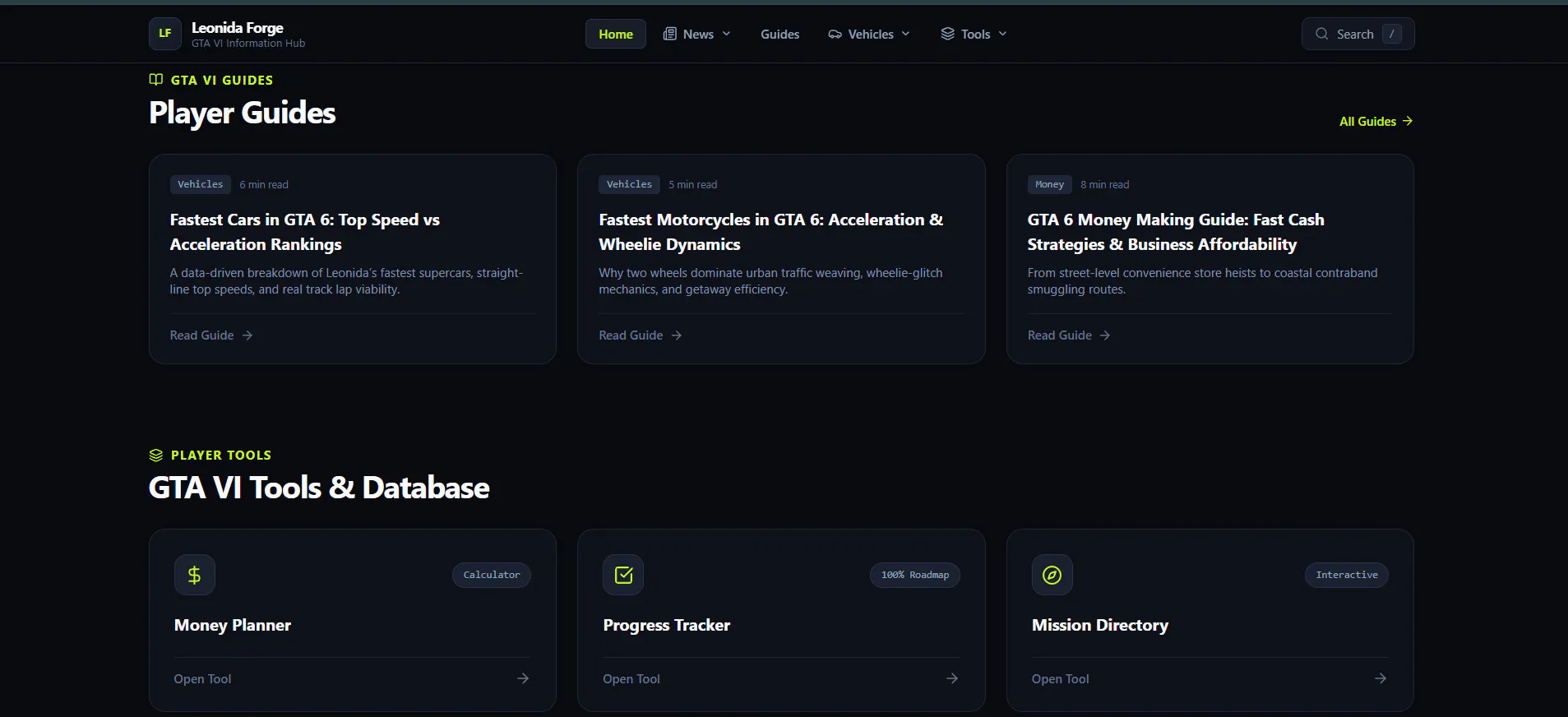Click the Mission Directory compass icon
Image resolution: width=1568 pixels, height=717 pixels.
pyautogui.click(x=1052, y=575)
